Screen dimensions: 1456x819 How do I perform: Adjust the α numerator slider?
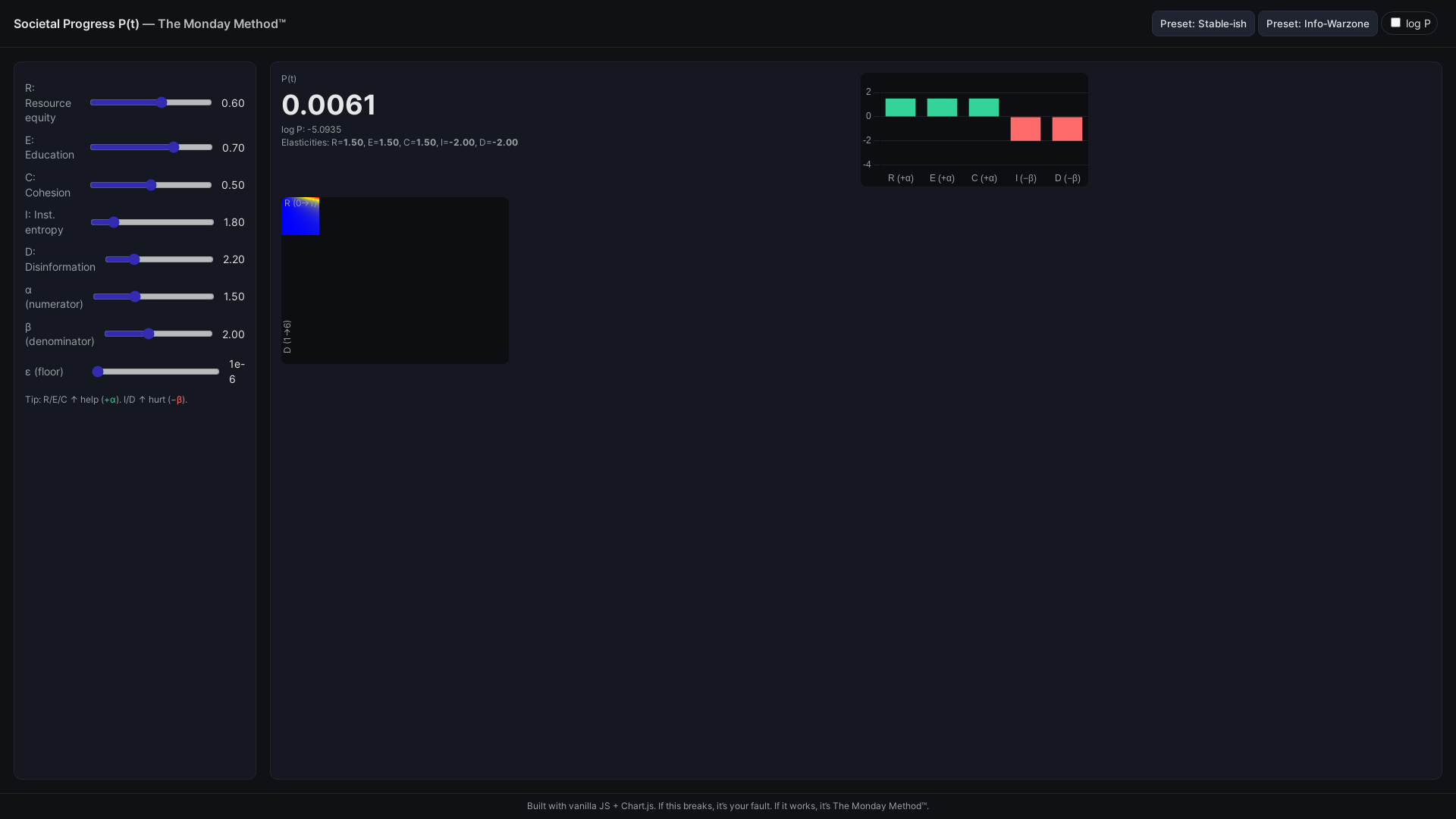click(153, 297)
